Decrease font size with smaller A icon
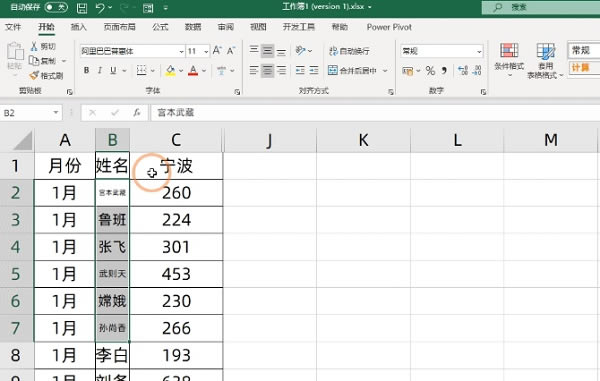This screenshot has width=600, height=381. 231,50
